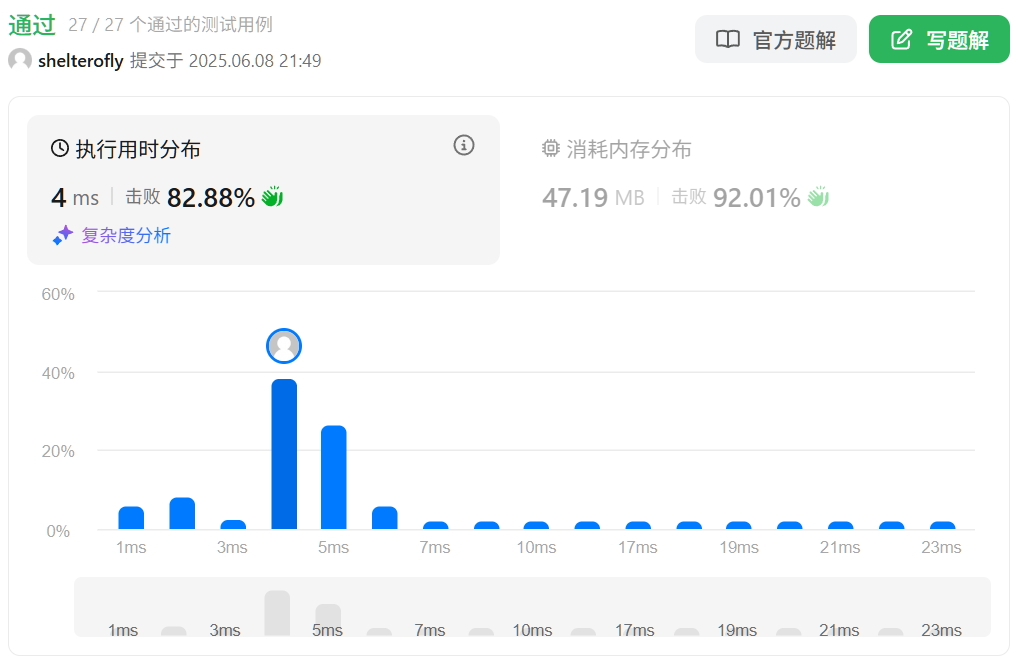This screenshot has height=664, width=1018.
Task: Click the tall gray bar in range slider
Action: point(277,613)
